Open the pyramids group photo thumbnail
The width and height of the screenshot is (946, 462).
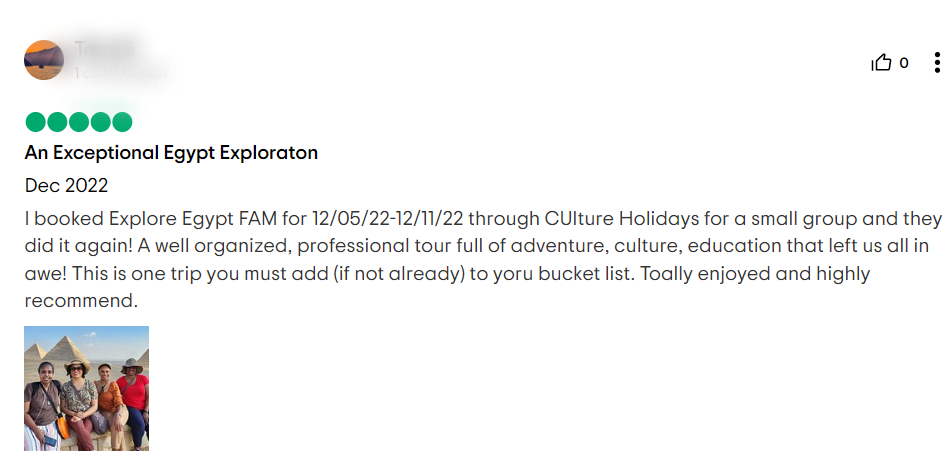pyautogui.click(x=86, y=388)
